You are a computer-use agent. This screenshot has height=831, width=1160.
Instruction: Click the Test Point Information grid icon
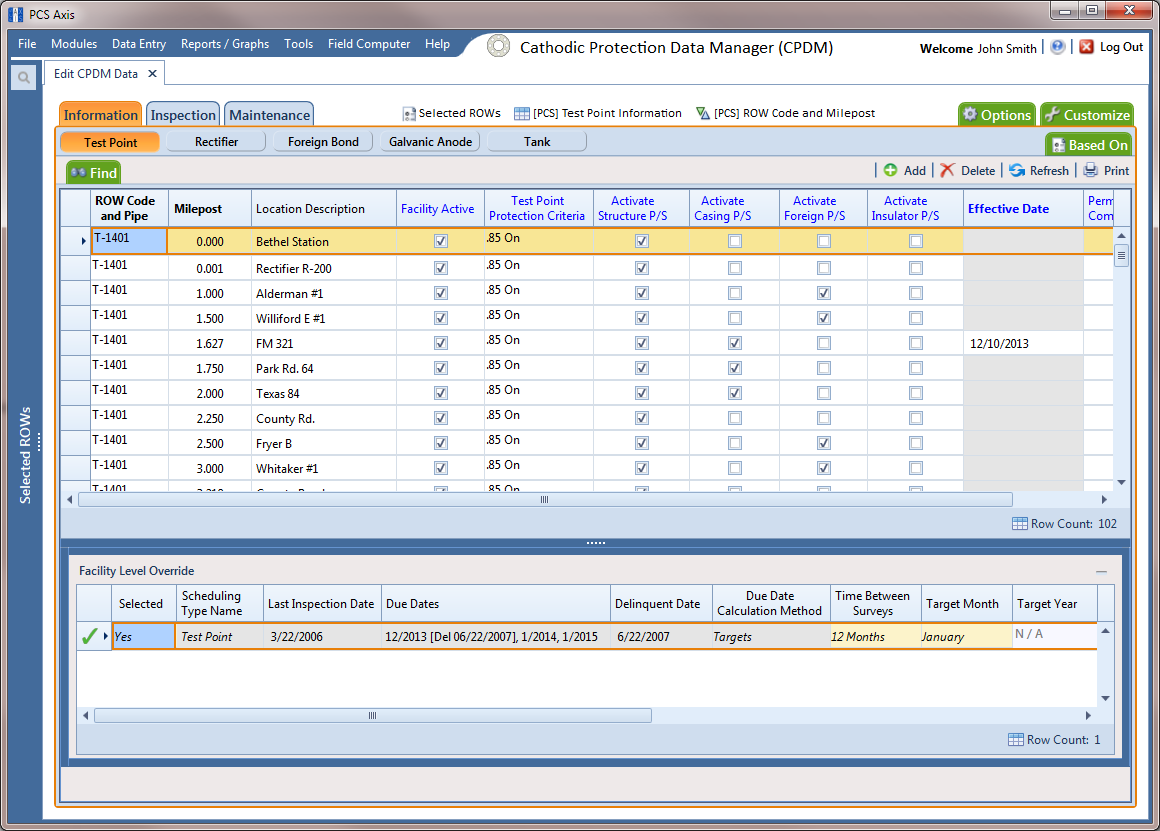522,114
